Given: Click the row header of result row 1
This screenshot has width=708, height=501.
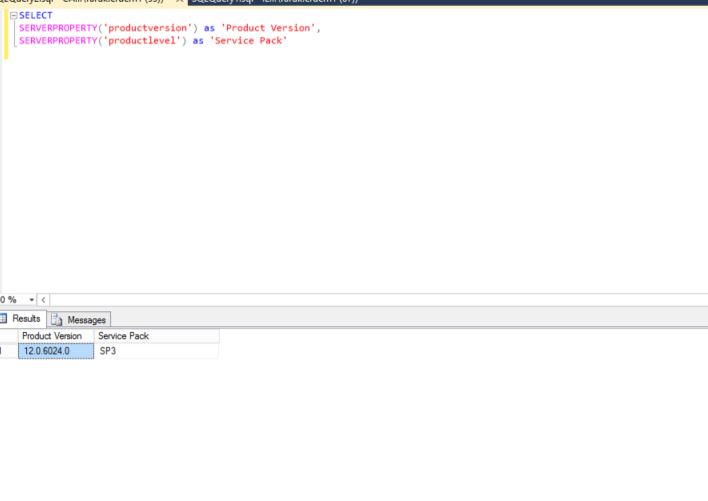Looking at the screenshot, I should click(9, 351).
